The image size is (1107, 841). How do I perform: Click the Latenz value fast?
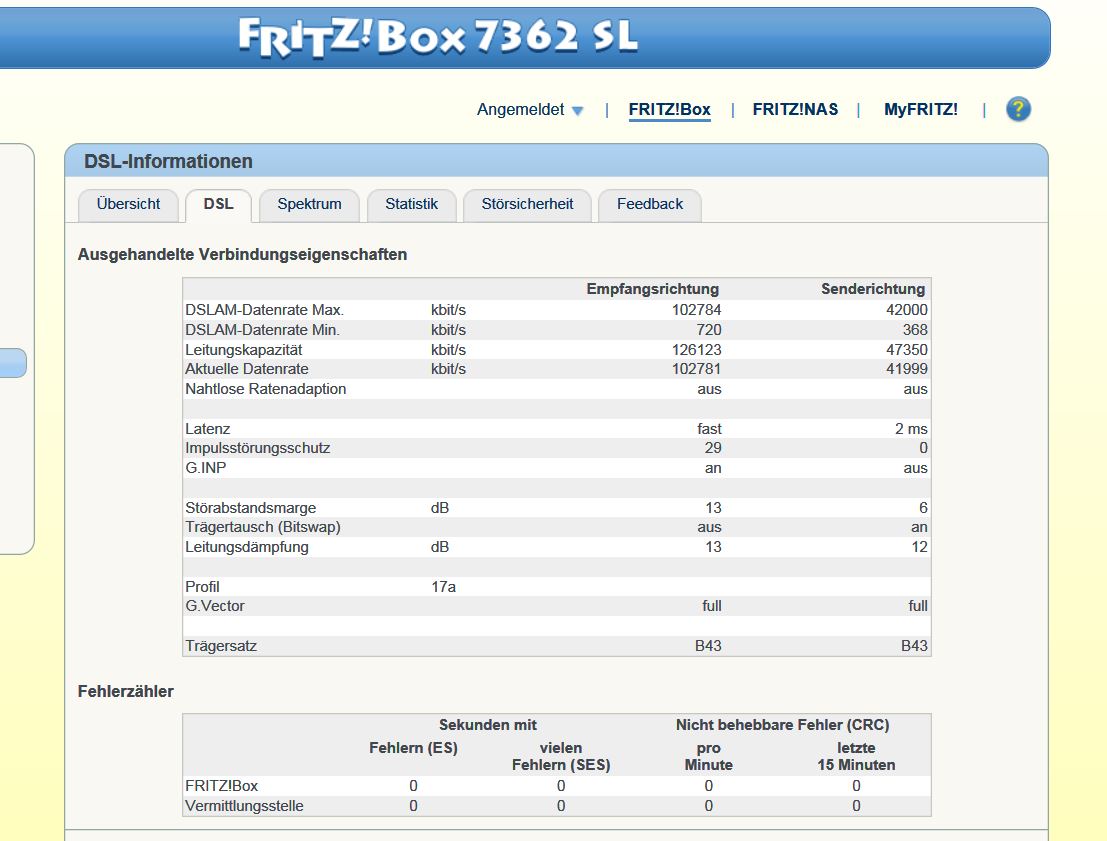click(x=709, y=429)
